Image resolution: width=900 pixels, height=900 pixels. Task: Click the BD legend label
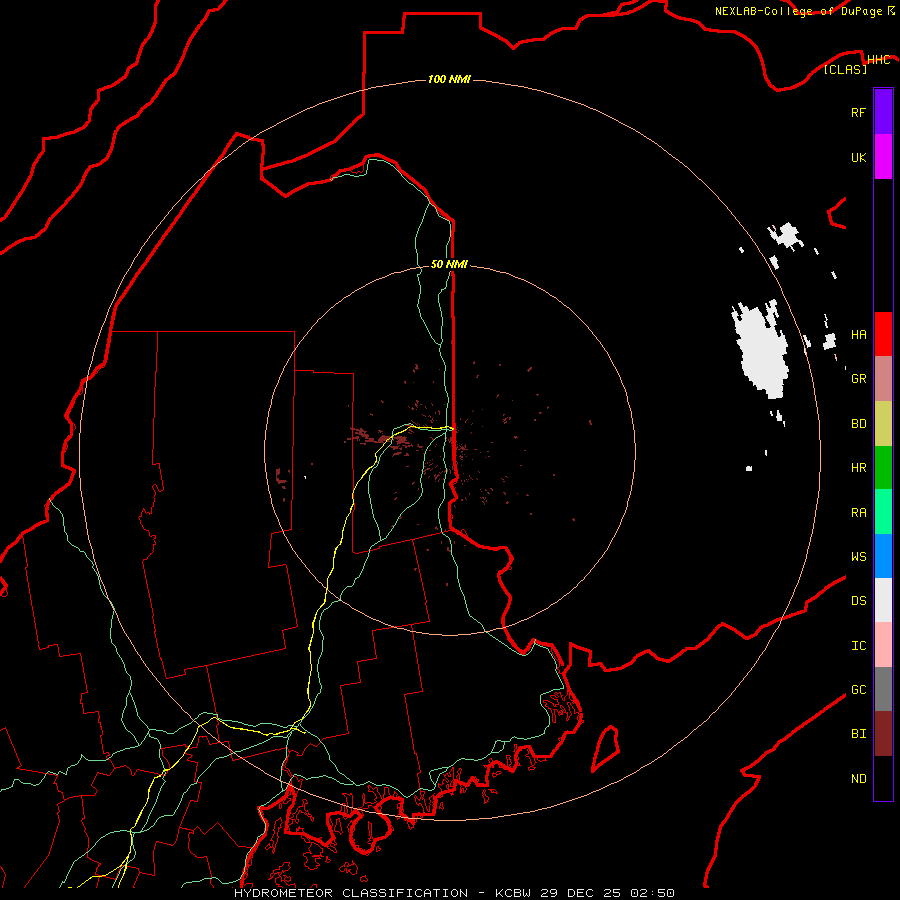[x=858, y=424]
